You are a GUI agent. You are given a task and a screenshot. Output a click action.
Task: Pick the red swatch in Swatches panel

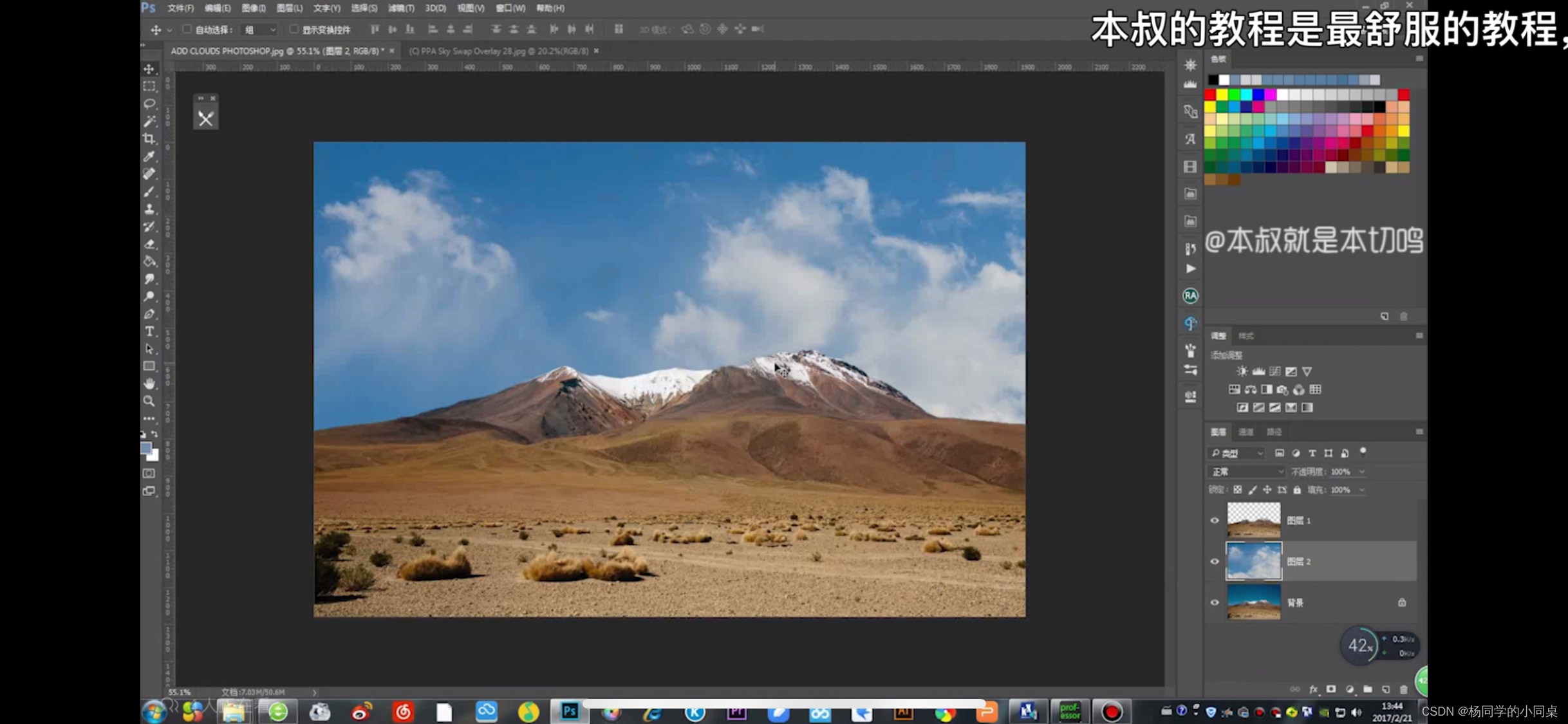point(1210,95)
